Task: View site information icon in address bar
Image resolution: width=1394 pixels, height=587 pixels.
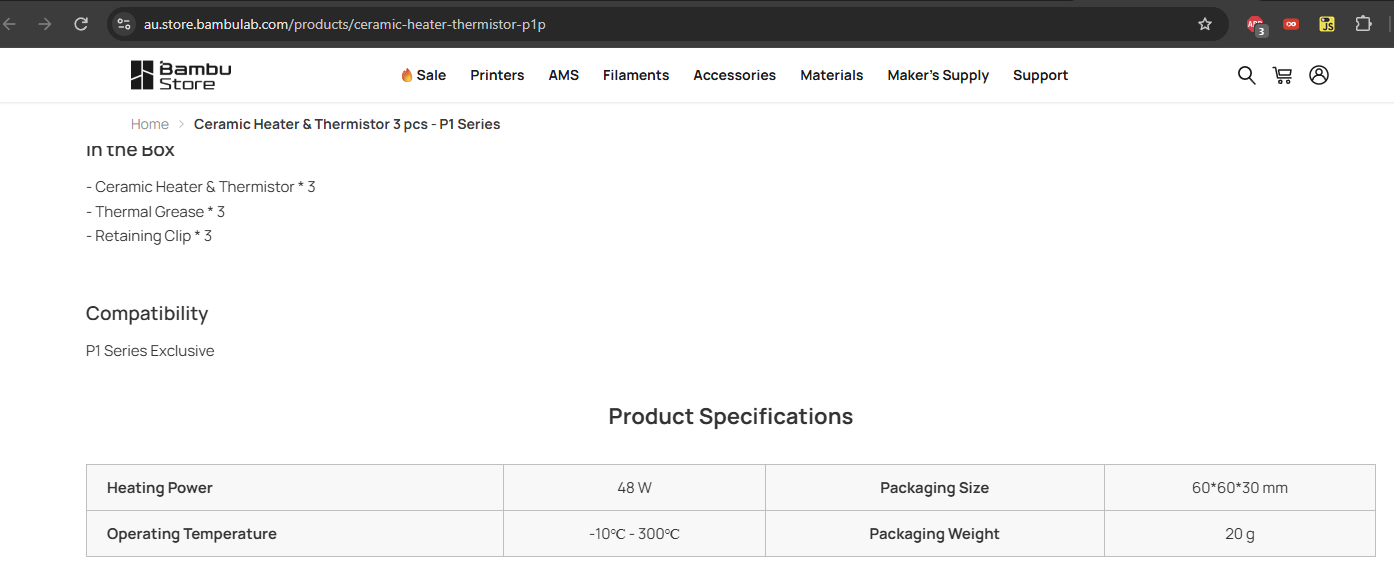Action: (124, 24)
